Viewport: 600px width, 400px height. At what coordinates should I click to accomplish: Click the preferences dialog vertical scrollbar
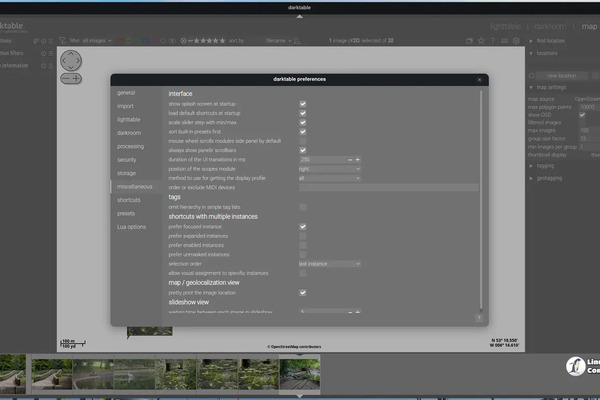481,199
